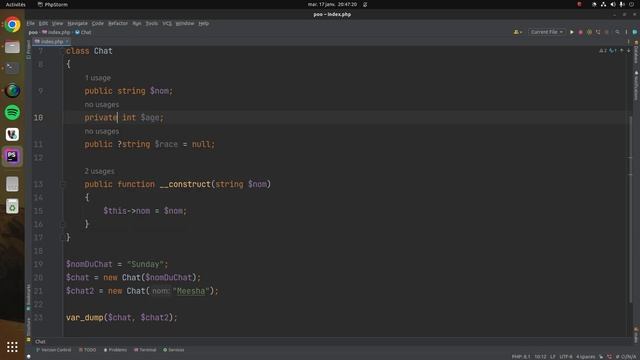The width and height of the screenshot is (640, 360).
Task: Open the Refactor menu
Action: point(118,23)
